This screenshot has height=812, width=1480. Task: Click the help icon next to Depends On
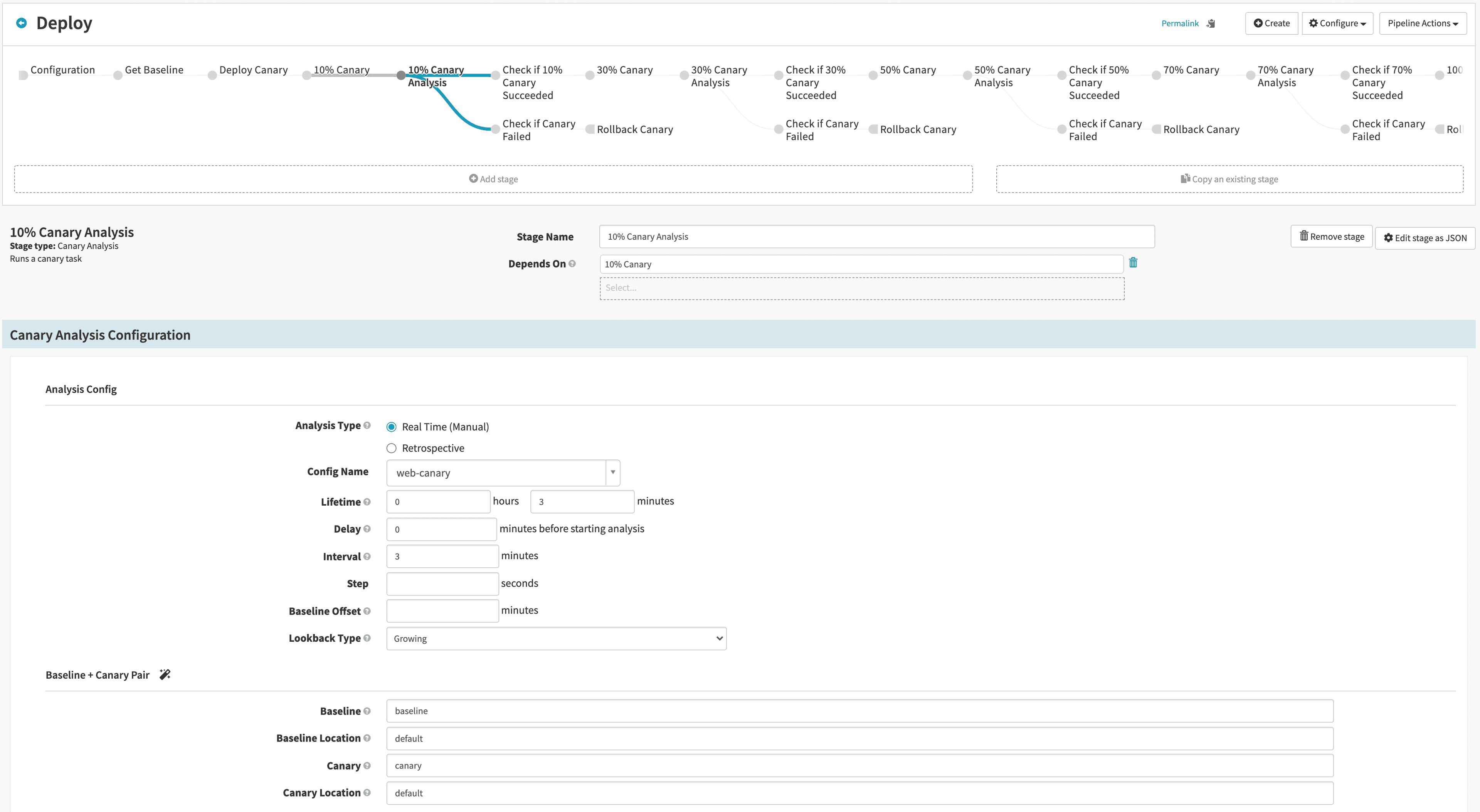coord(572,264)
